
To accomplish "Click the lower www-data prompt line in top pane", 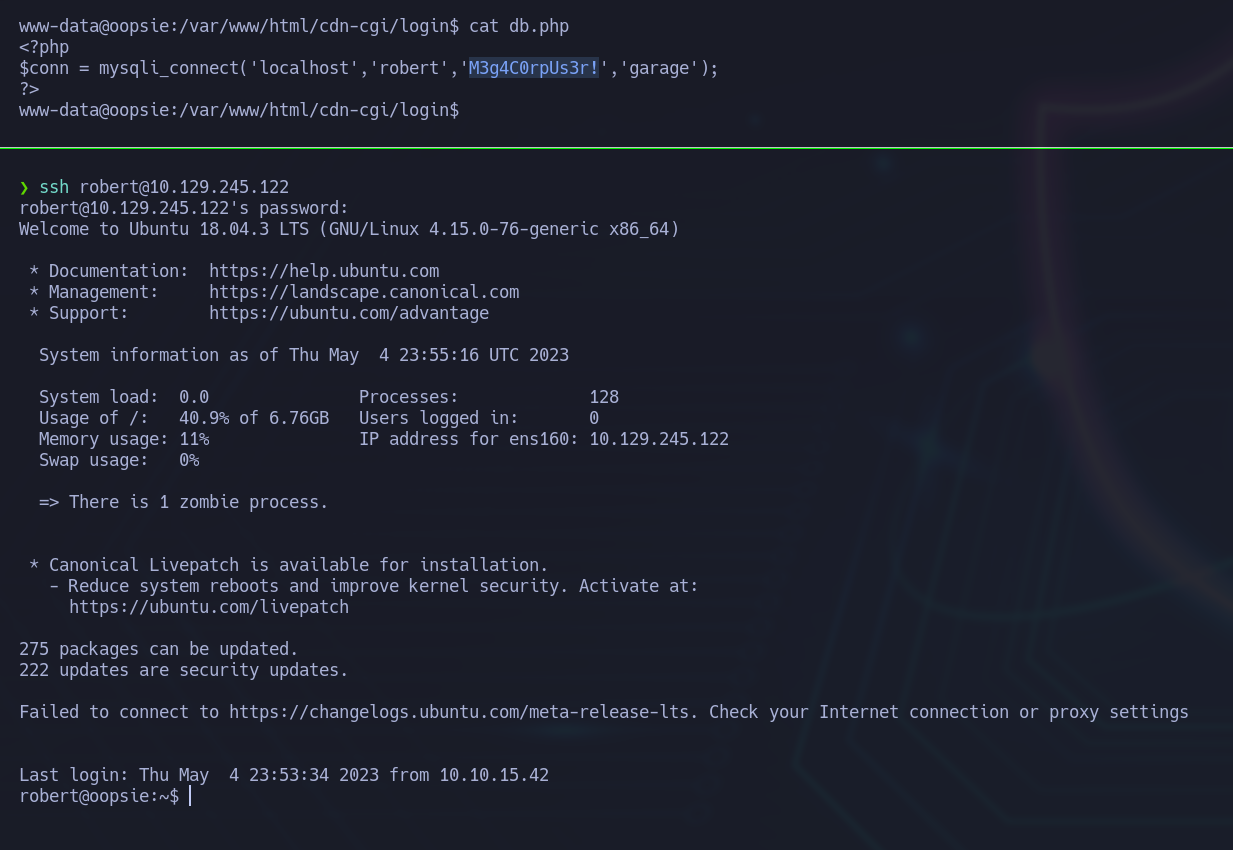I will [239, 110].
